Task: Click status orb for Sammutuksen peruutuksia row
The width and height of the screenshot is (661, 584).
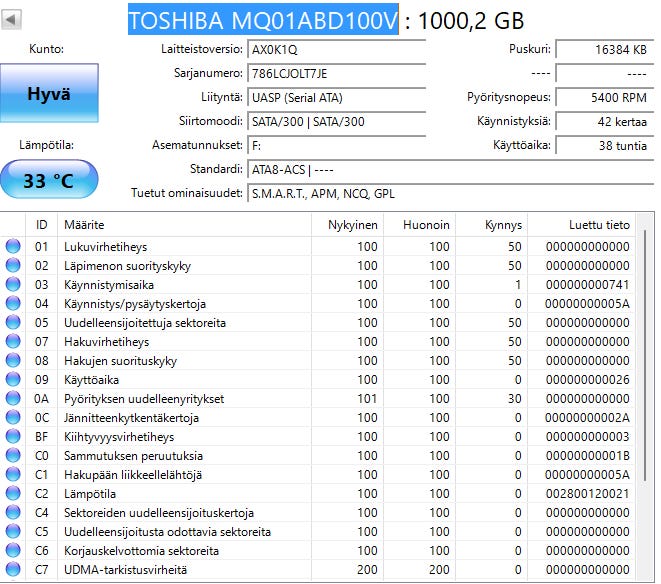Action: pos(13,455)
